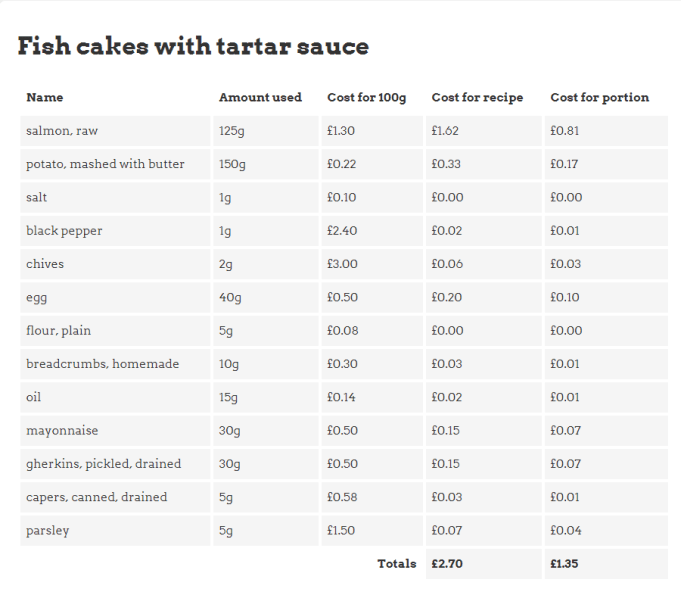Click the 'Fish cakes with tartar sauce' heading

click(x=193, y=46)
